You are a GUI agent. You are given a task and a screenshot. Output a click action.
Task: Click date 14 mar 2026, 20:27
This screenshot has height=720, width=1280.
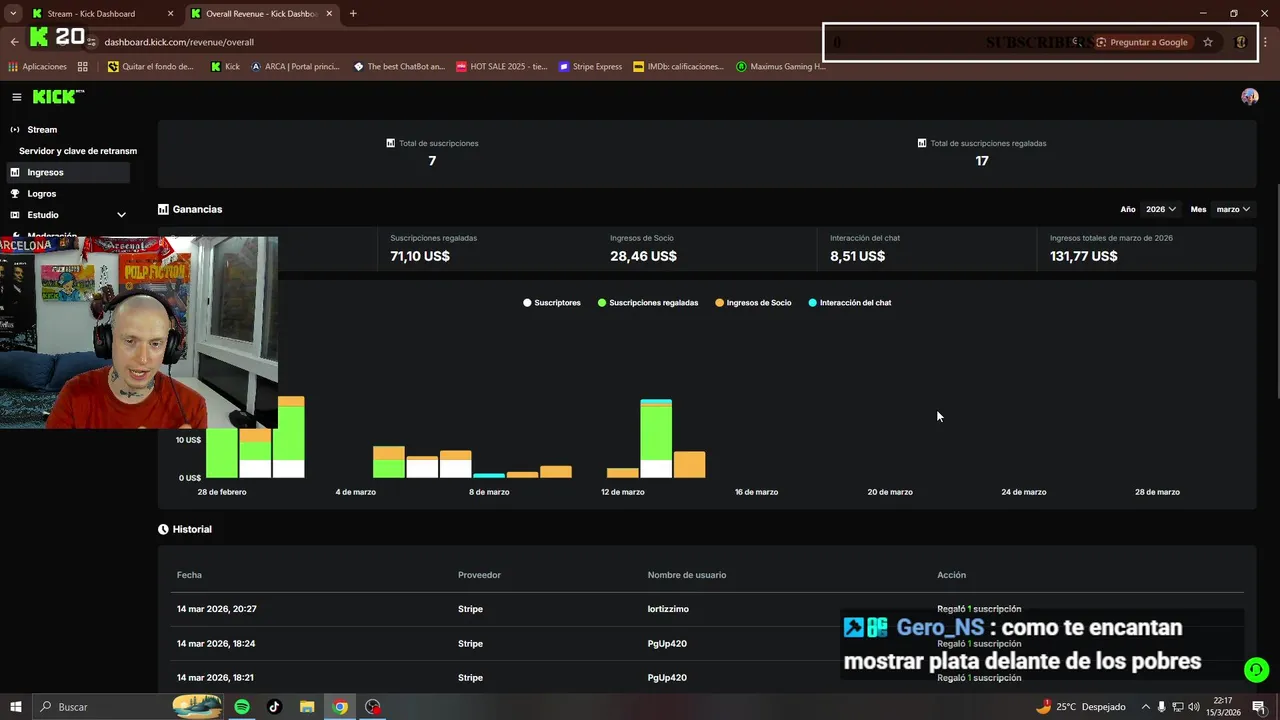217,609
